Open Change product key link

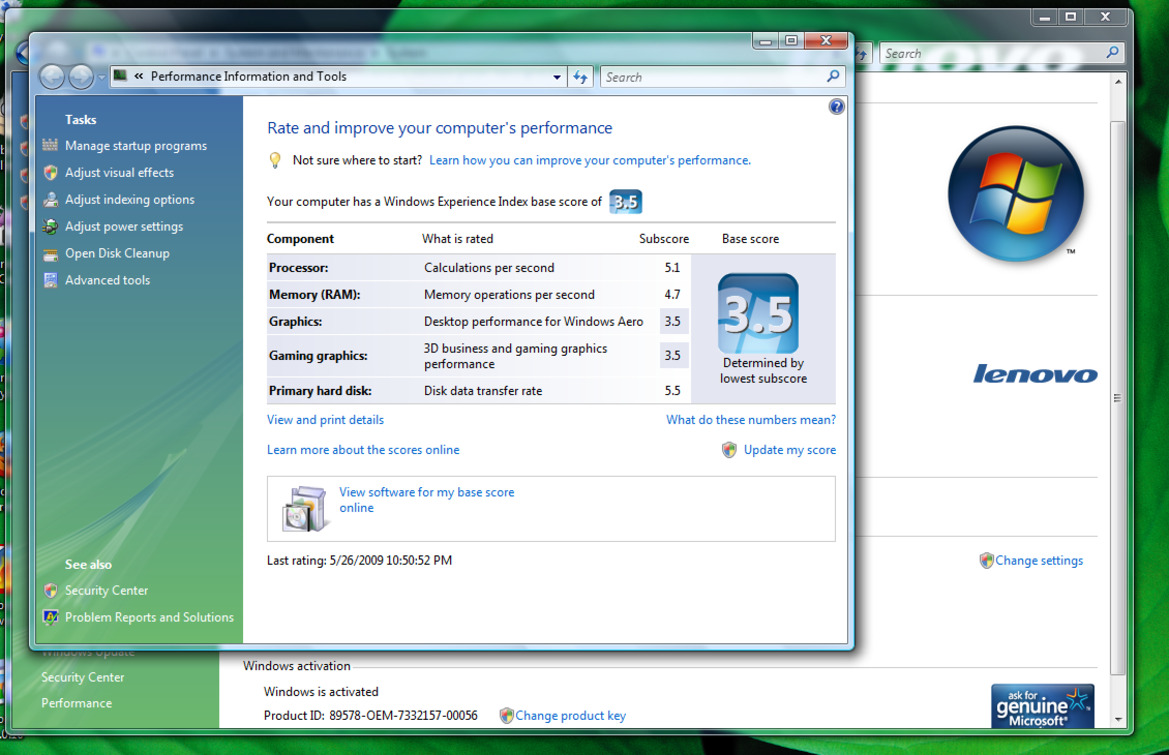[x=570, y=715]
